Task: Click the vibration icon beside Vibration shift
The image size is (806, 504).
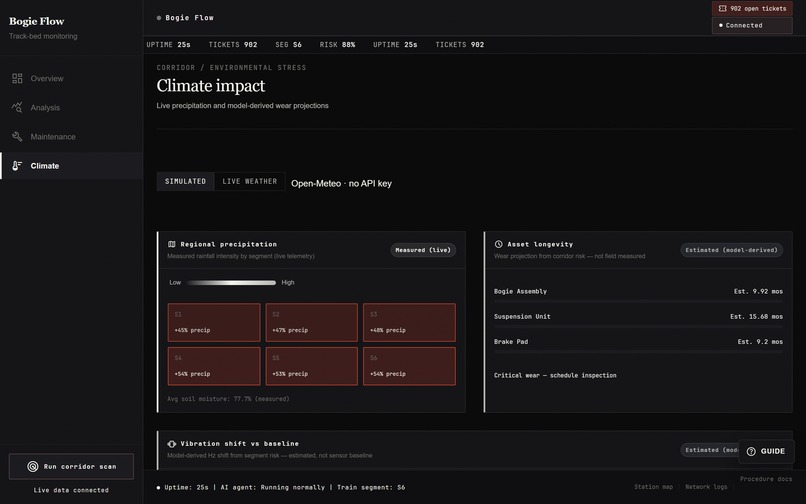Action: [172, 444]
